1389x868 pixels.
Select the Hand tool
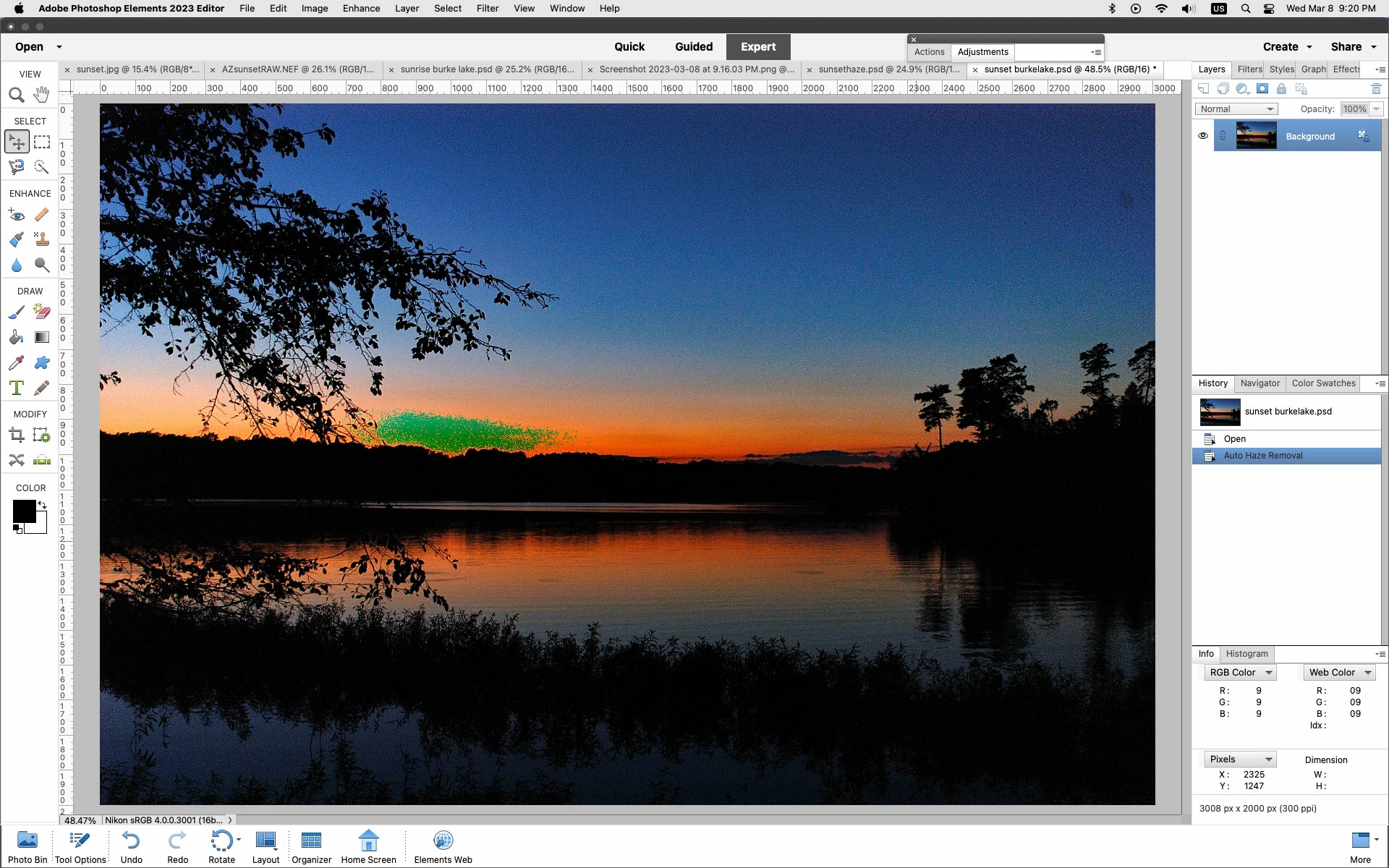[42, 95]
